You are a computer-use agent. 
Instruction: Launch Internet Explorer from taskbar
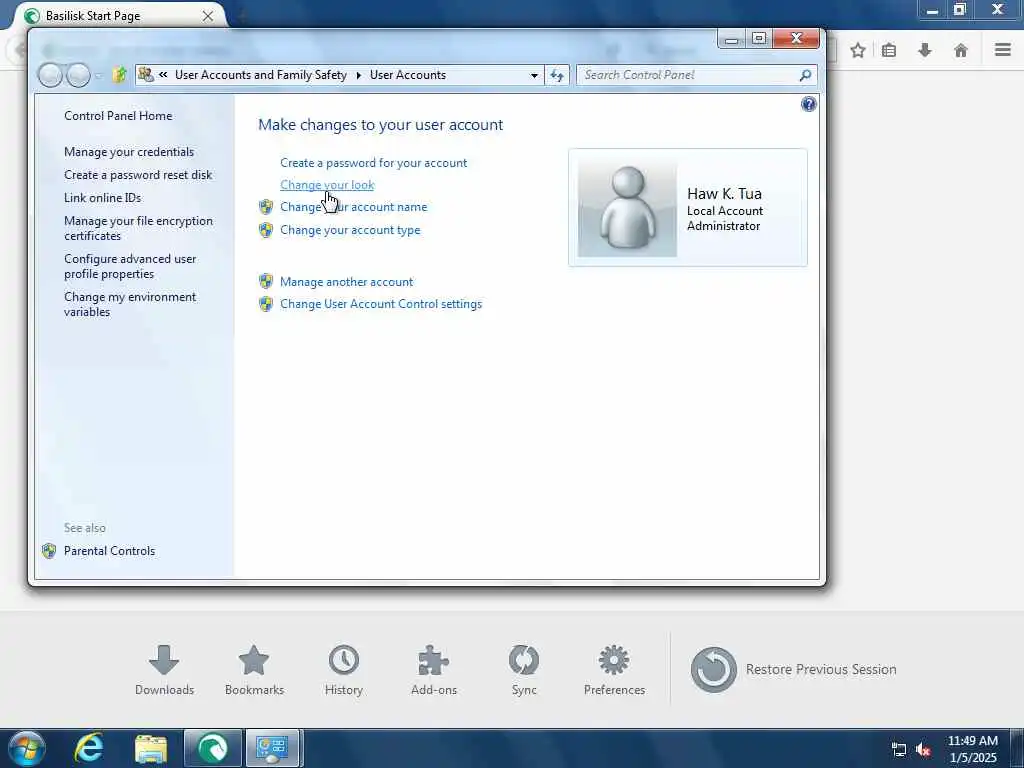point(89,748)
